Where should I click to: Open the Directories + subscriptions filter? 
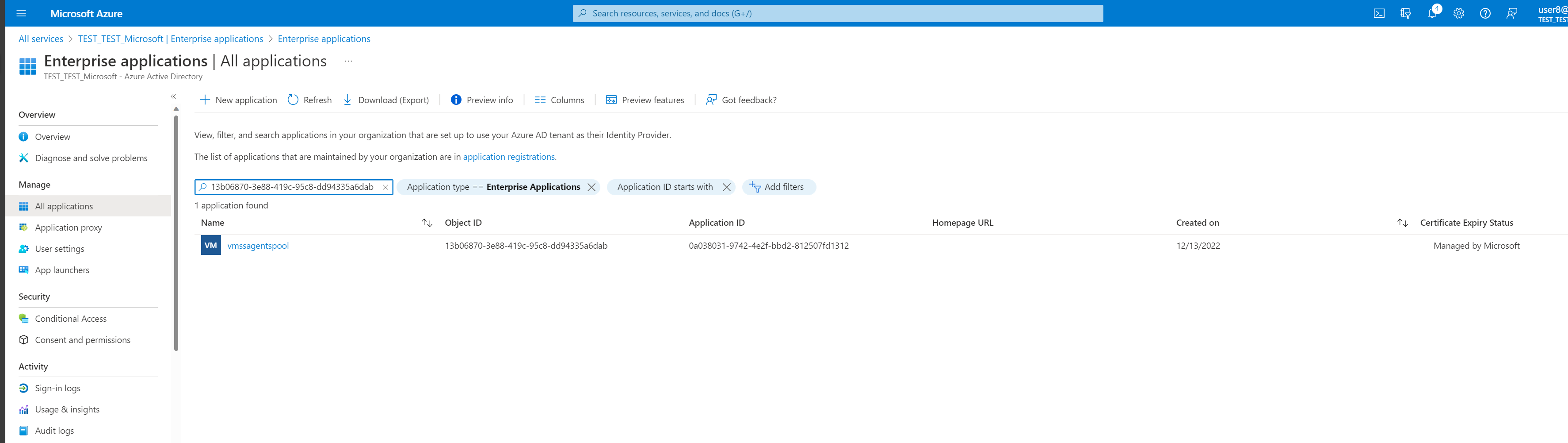1405,13
